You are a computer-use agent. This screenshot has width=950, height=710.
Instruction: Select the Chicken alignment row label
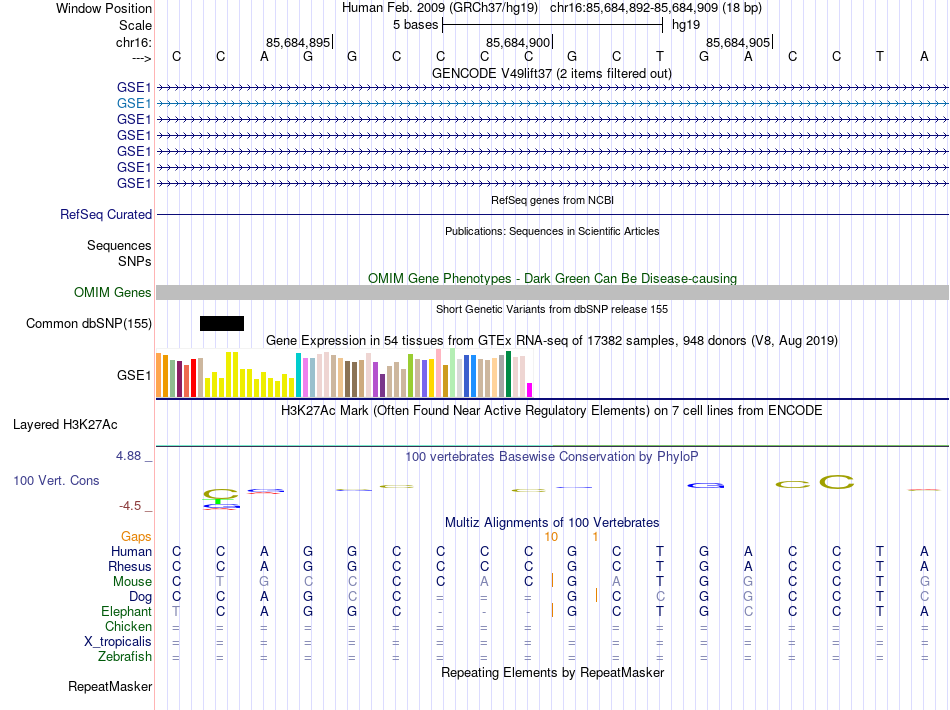pos(128,626)
